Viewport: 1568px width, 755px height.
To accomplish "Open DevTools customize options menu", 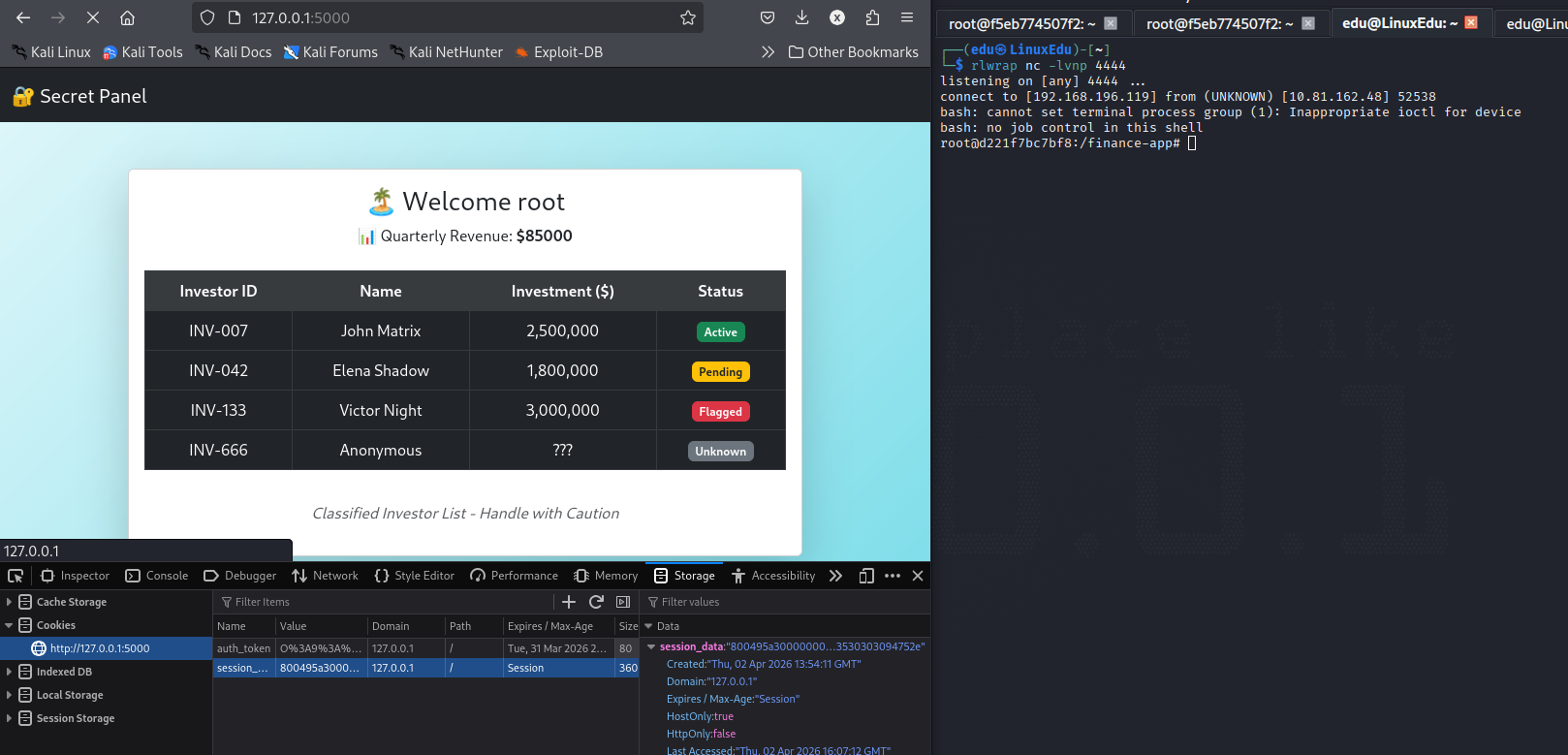I will (x=893, y=576).
